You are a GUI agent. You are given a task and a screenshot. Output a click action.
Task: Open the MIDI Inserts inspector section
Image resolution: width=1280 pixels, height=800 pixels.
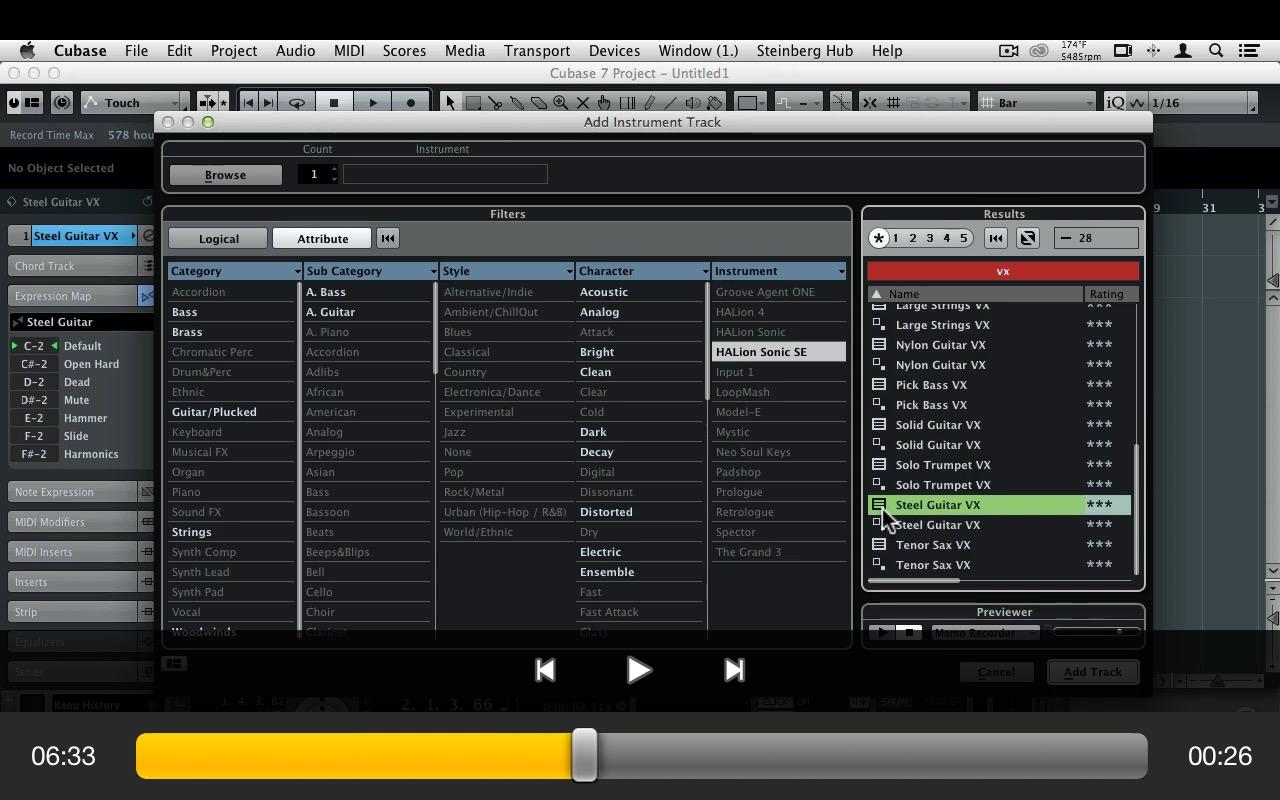pyautogui.click(x=73, y=552)
